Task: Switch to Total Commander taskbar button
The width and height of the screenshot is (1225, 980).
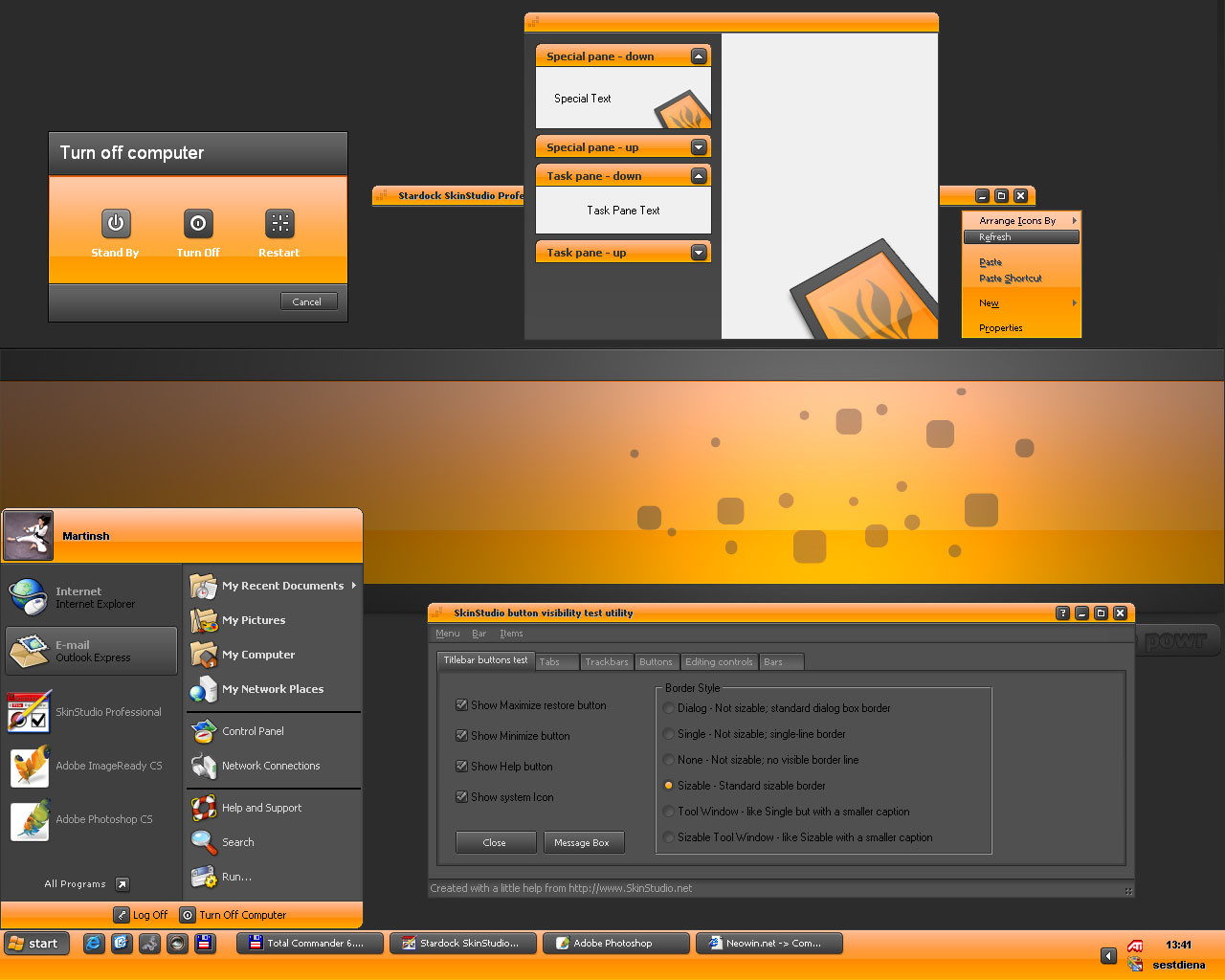Action: [310, 944]
